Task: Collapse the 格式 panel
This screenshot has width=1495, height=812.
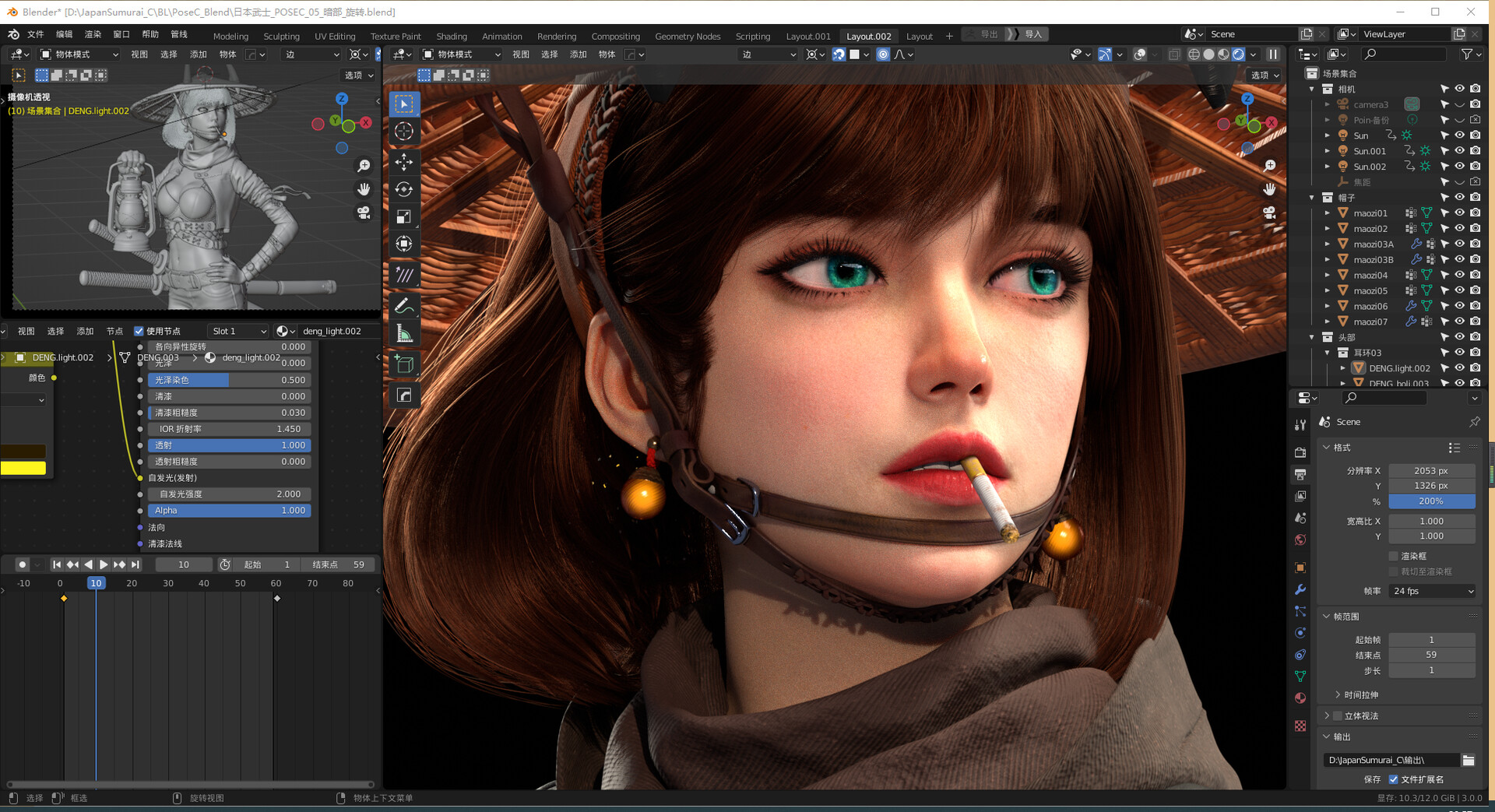Action: point(1327,447)
